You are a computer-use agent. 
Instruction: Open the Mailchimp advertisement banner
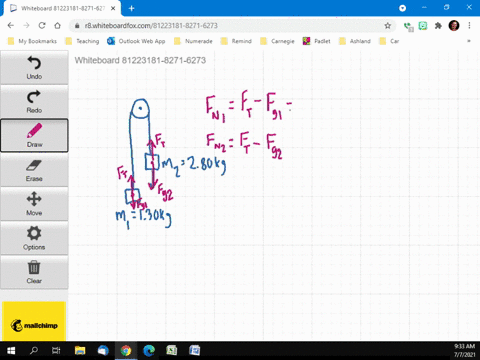point(34,321)
